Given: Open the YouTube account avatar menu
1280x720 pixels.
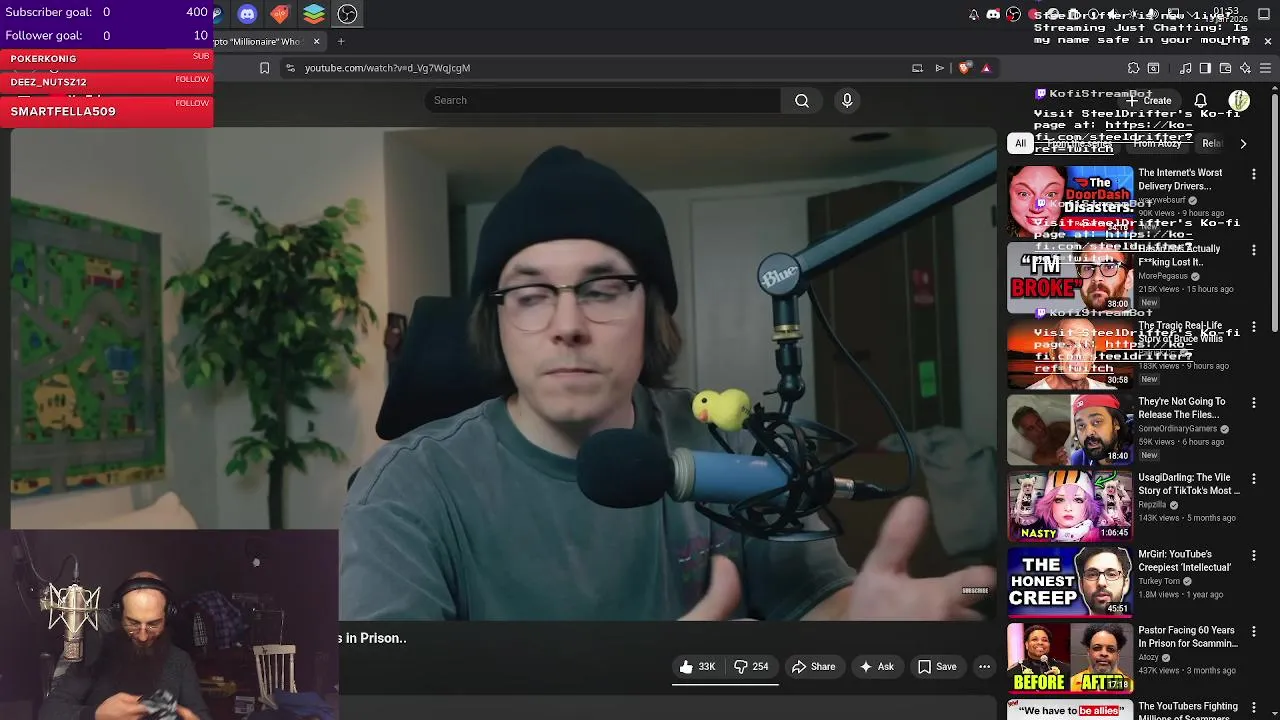Looking at the screenshot, I should tap(1239, 100).
